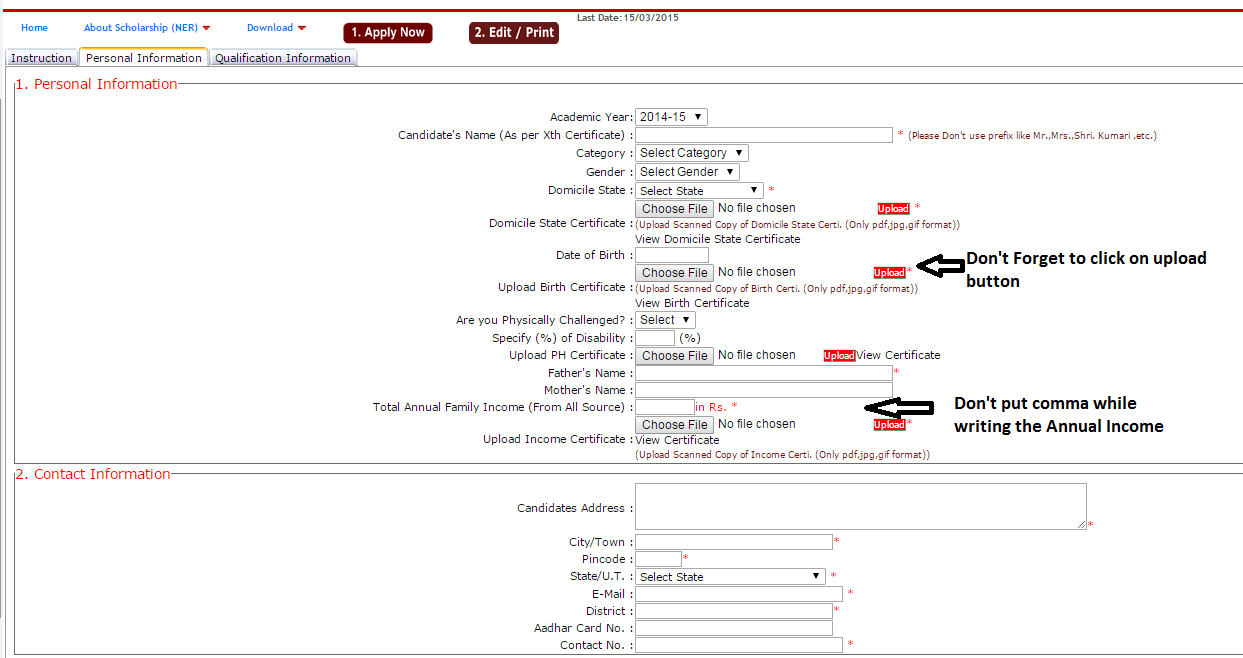This screenshot has width=1243, height=658.
Task: Open the Physically Challenged select dropdown
Action: [x=665, y=320]
